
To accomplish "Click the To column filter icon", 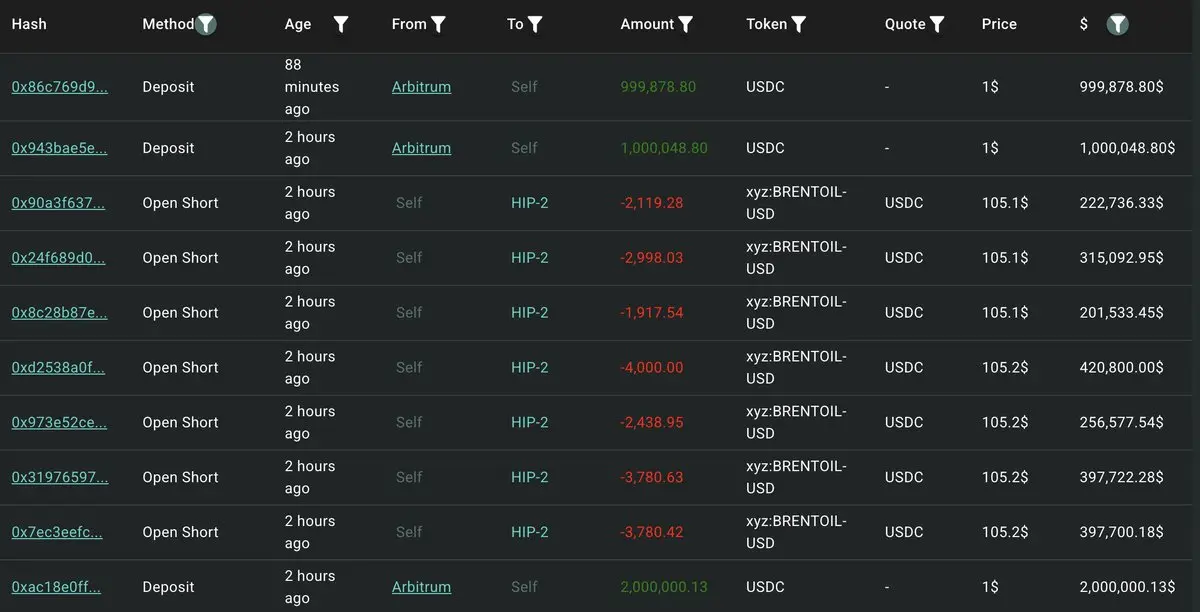I will coord(535,24).
